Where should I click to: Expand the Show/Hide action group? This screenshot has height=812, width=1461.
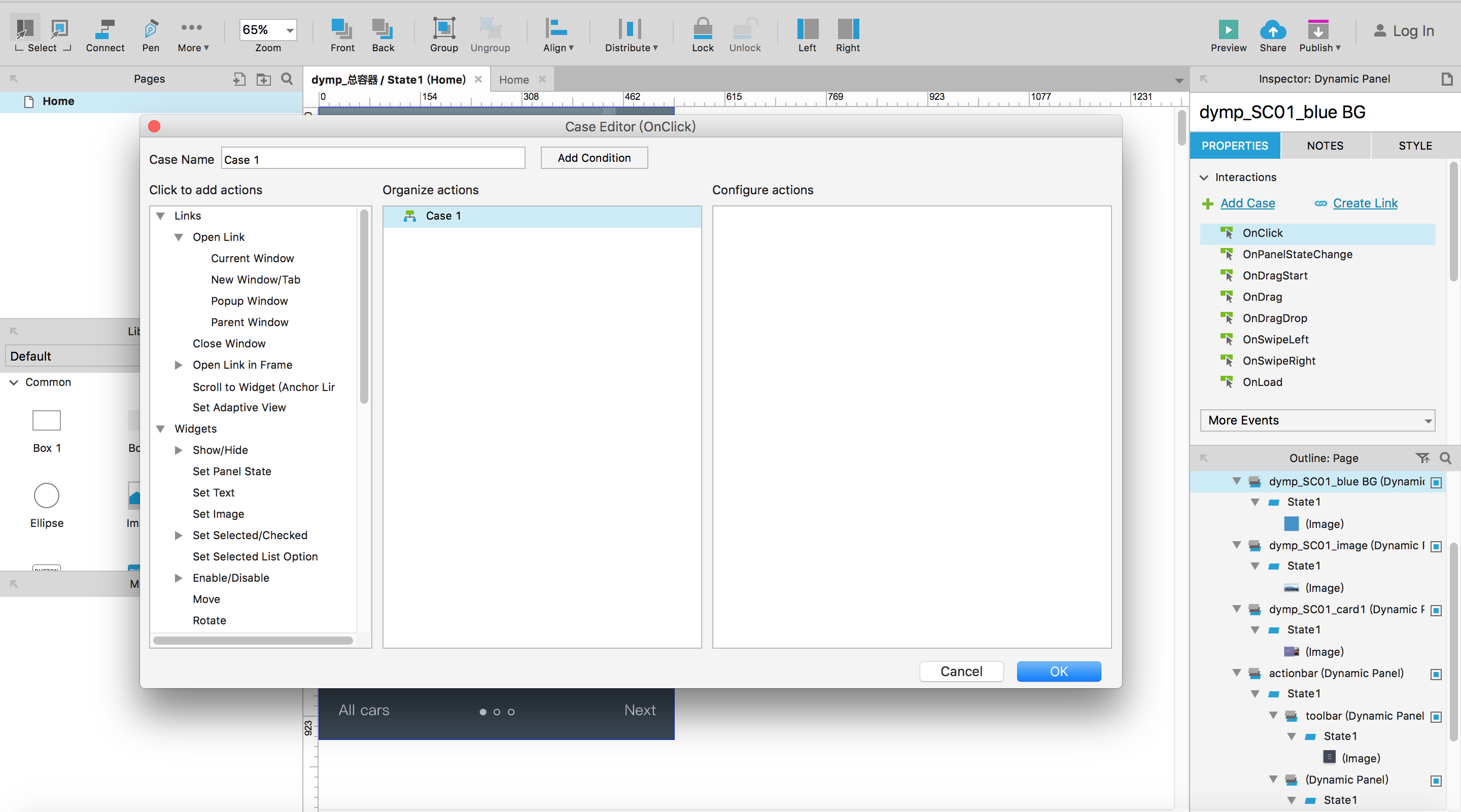point(179,450)
